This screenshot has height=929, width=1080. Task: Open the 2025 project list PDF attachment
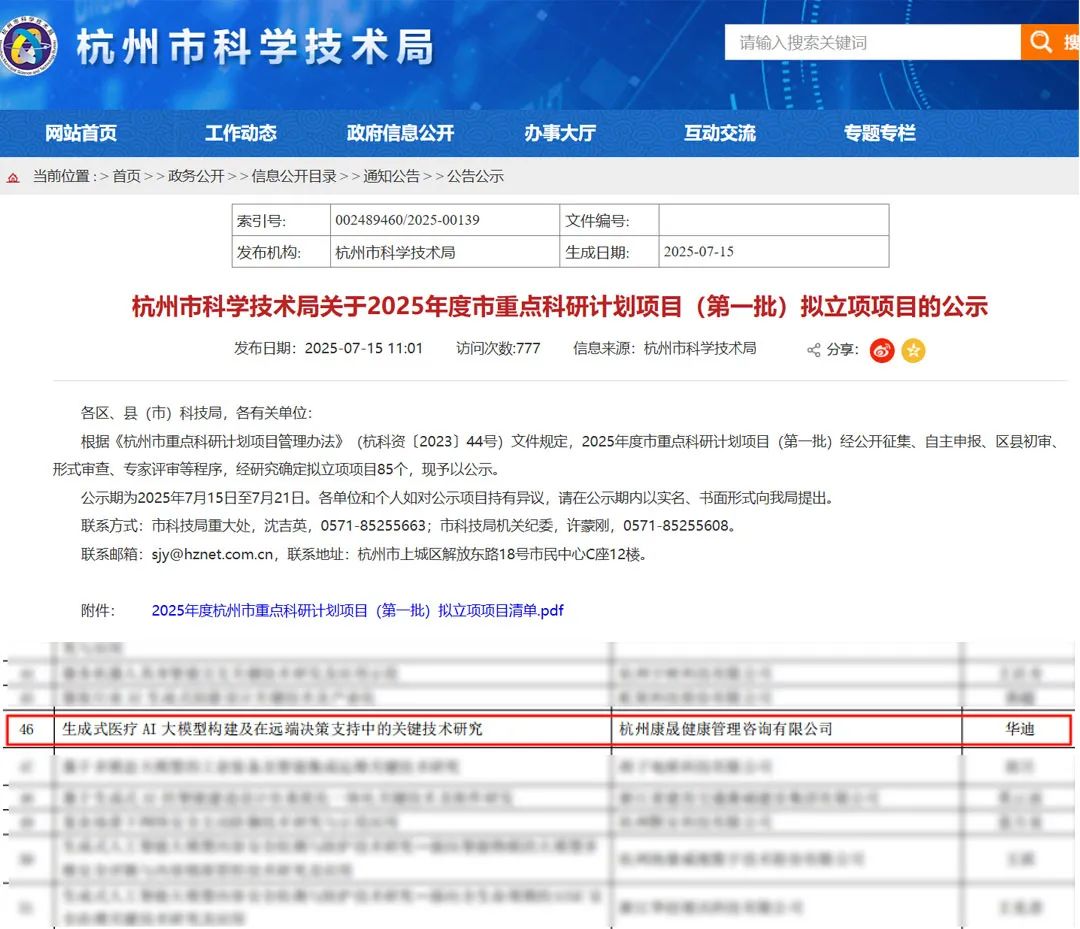tap(357, 610)
